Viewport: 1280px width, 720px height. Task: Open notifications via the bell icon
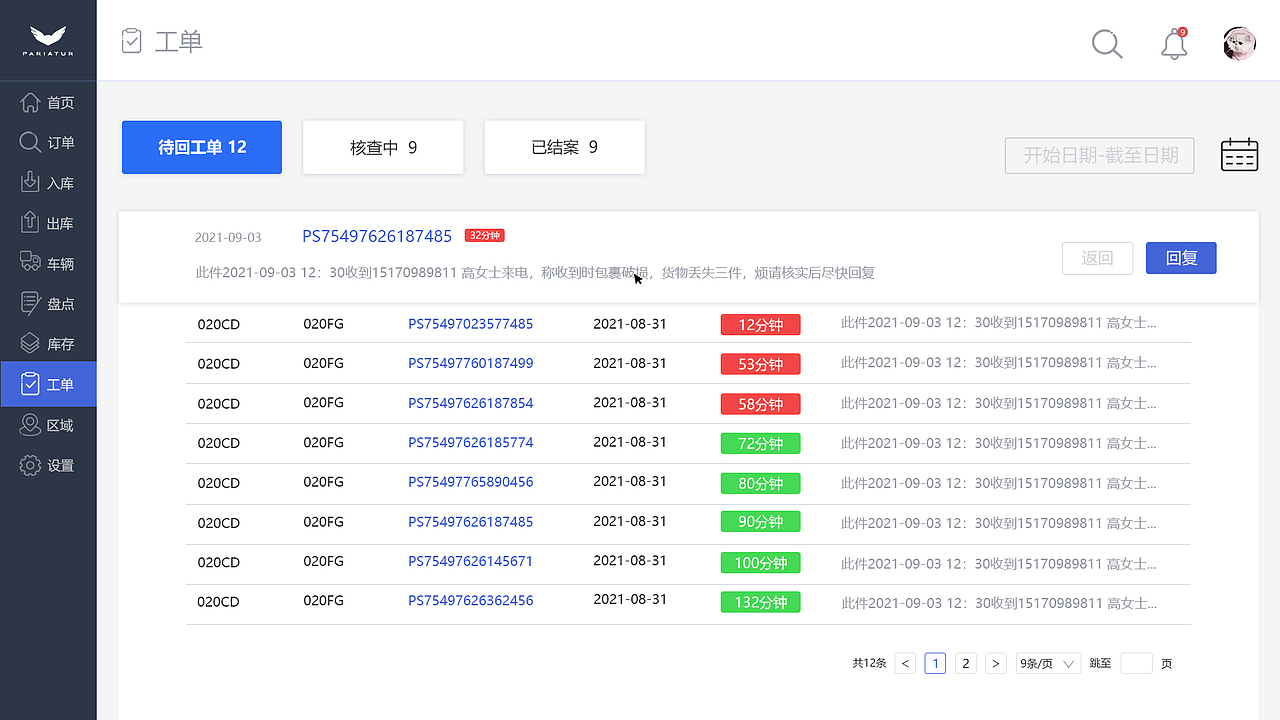1172,44
